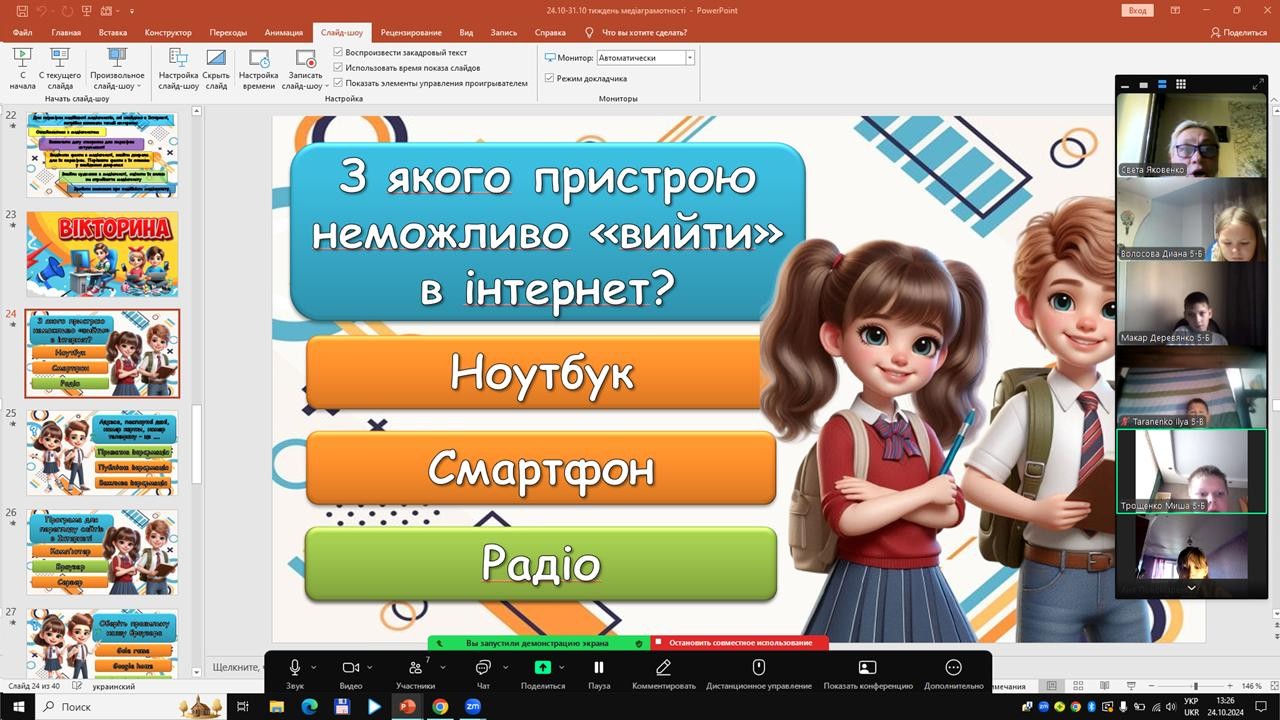Toggle Использовать время показа слайдов checkbox
The width and height of the screenshot is (1280, 720).
tap(338, 67)
